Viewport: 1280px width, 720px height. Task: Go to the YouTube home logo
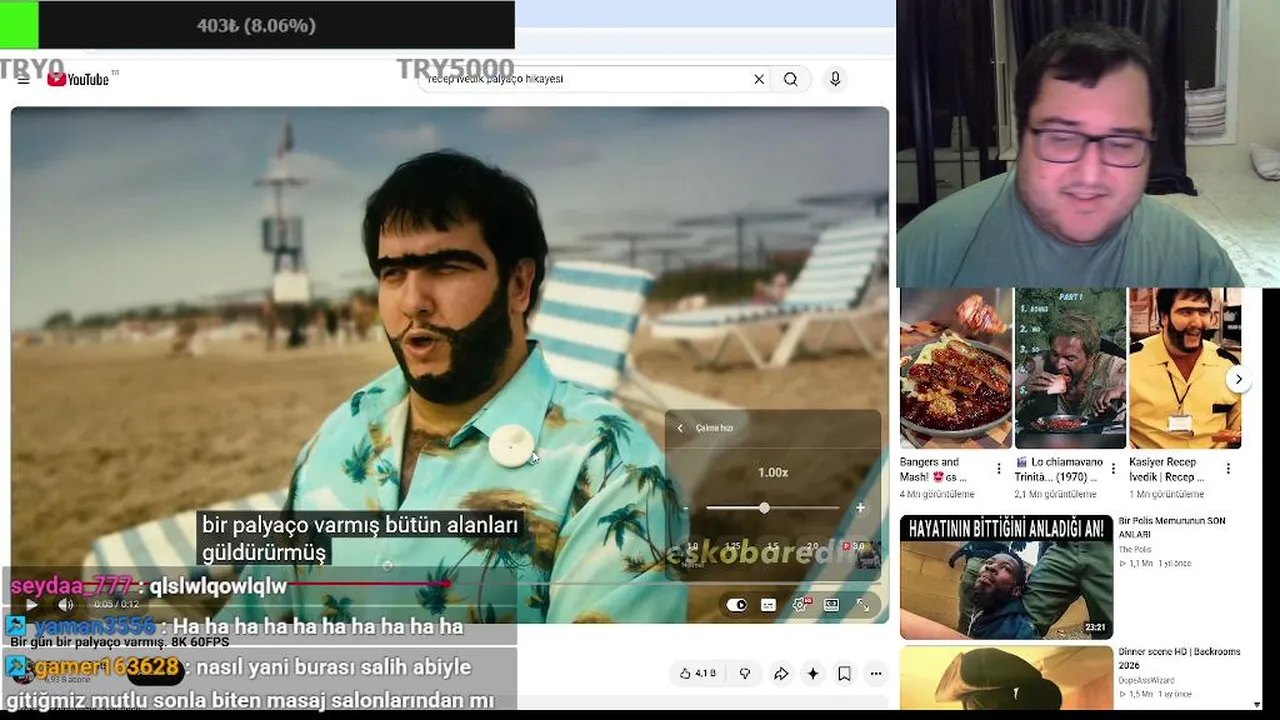78,79
